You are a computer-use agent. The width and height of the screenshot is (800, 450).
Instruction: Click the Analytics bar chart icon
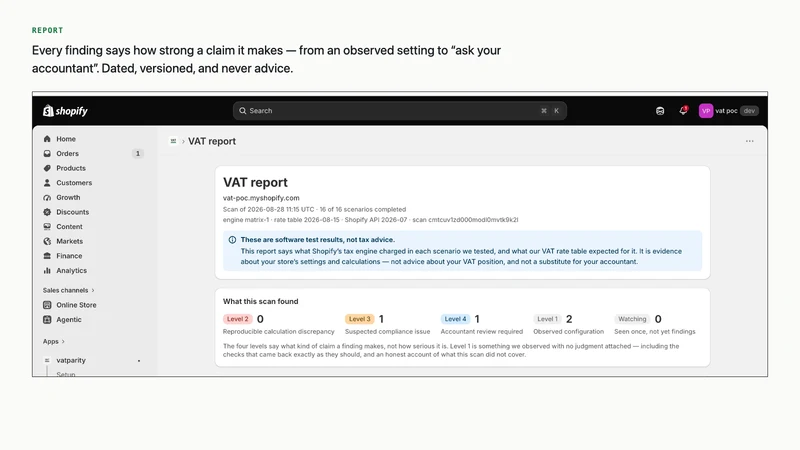[x=47, y=270]
